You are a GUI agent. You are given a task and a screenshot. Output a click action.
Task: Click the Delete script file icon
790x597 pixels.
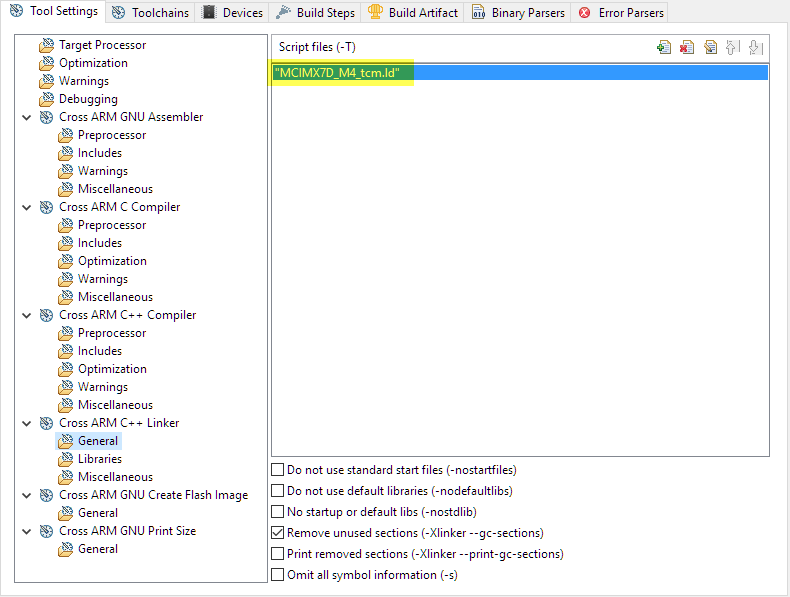point(687,47)
